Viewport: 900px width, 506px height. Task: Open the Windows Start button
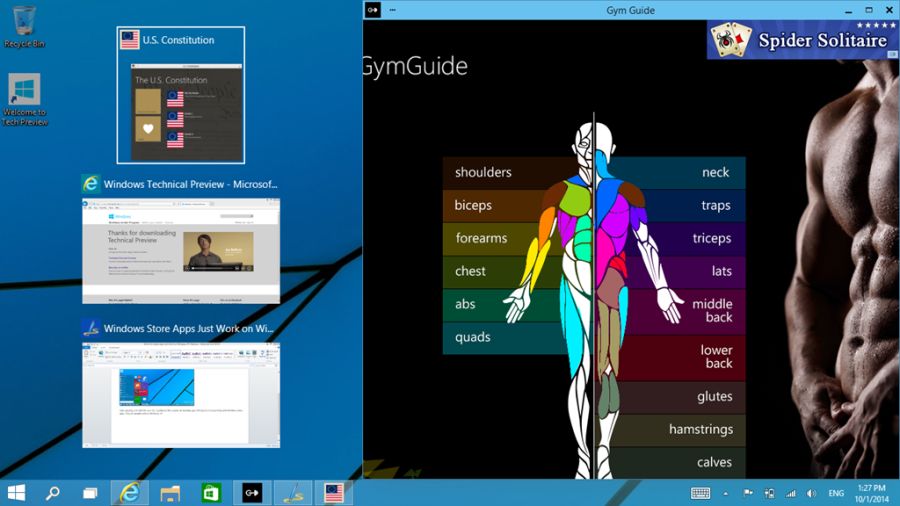(x=16, y=493)
